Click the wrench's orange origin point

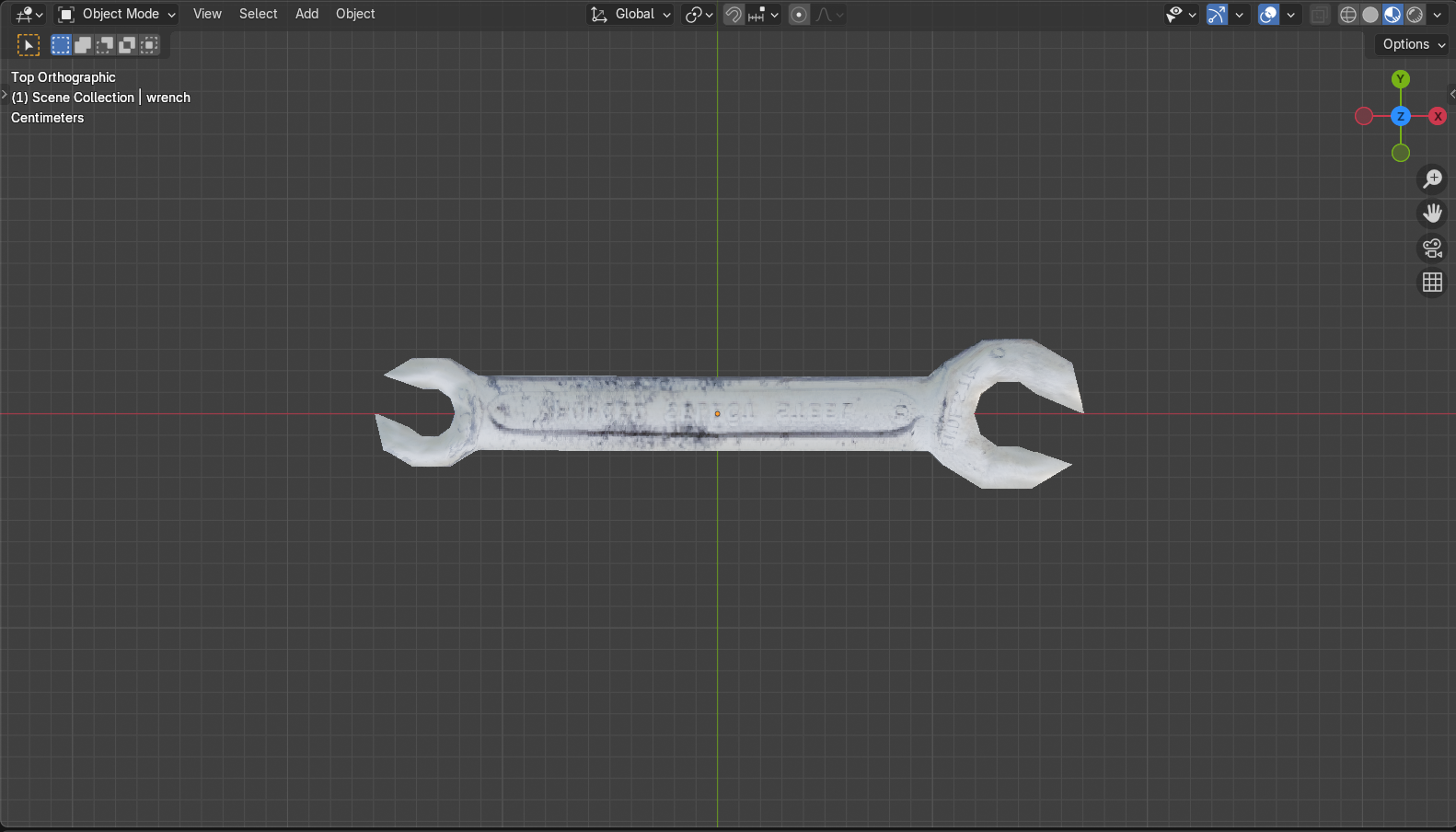[717, 414]
